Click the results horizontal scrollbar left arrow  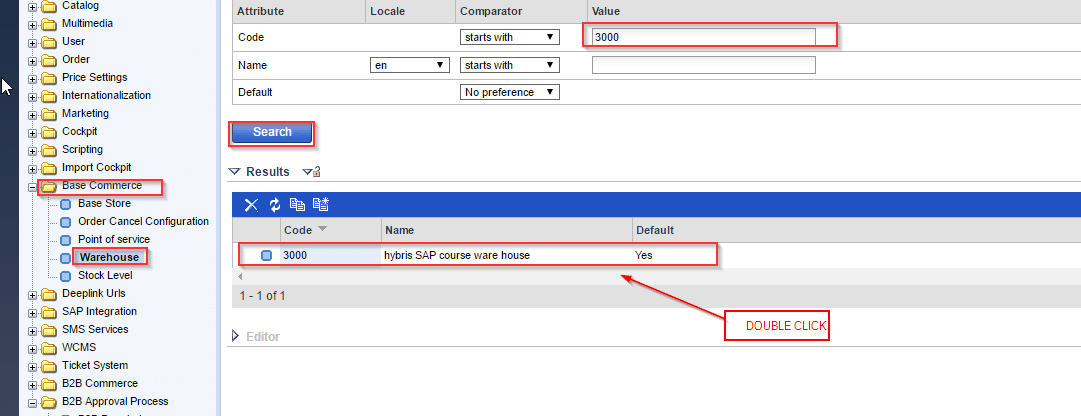tap(240, 274)
